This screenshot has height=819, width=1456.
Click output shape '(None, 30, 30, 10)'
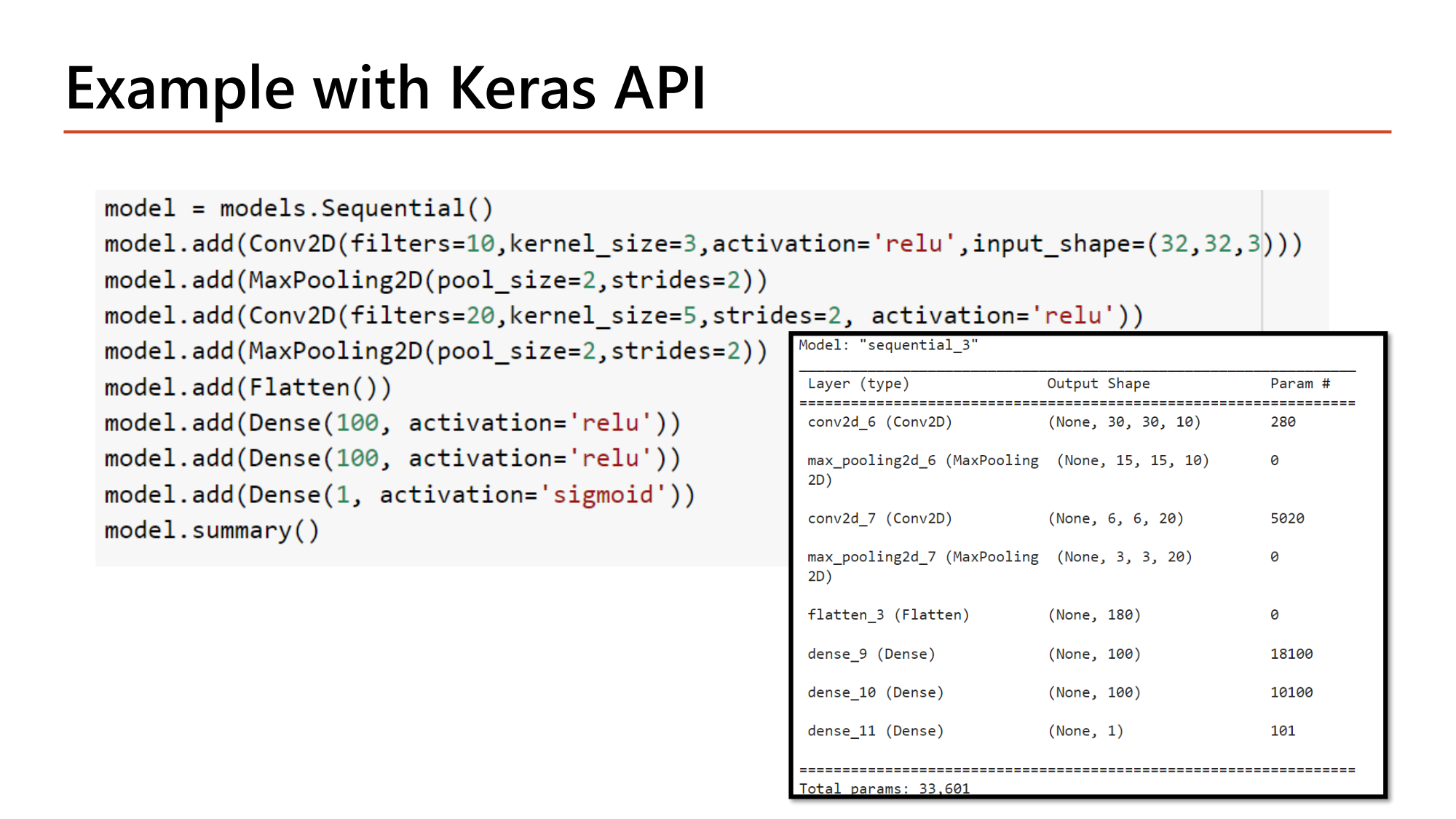1124,422
